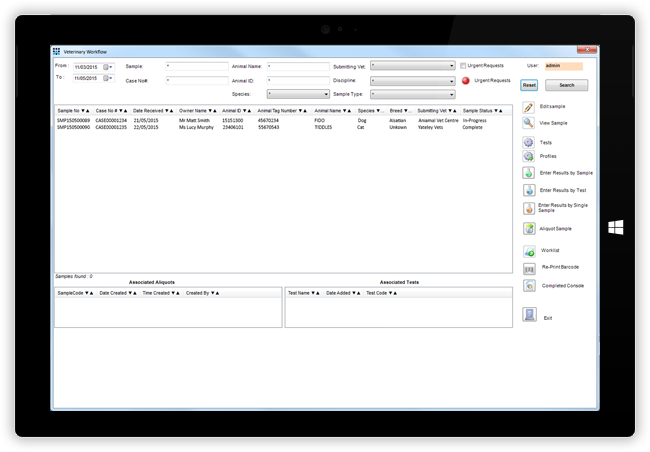650x452 pixels.
Task: Sort by Animal Name column header
Action: pos(332,111)
